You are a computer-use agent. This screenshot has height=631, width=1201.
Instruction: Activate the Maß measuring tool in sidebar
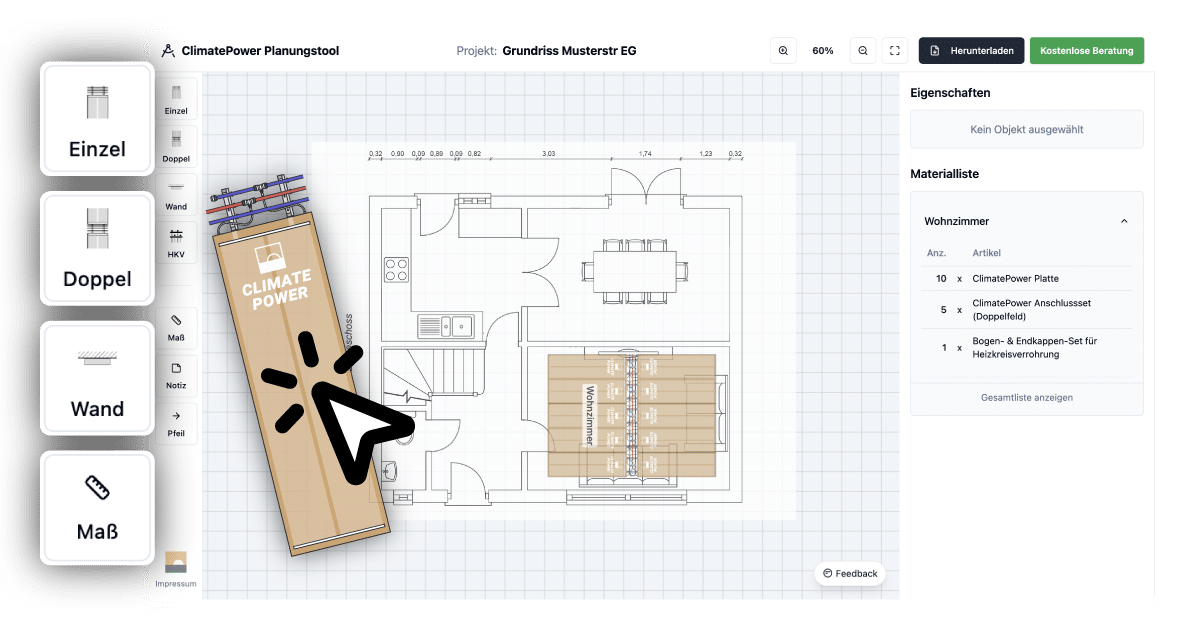(x=176, y=327)
